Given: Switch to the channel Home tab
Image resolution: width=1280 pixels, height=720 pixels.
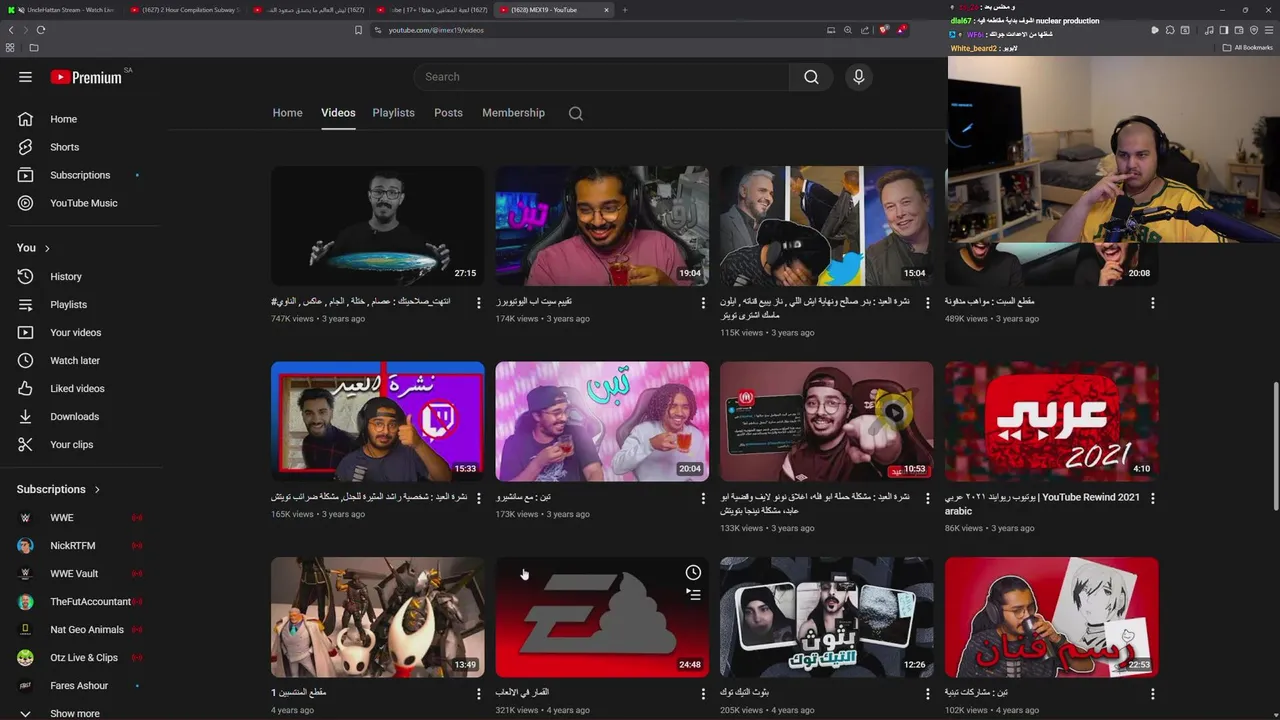Looking at the screenshot, I should coord(287,113).
